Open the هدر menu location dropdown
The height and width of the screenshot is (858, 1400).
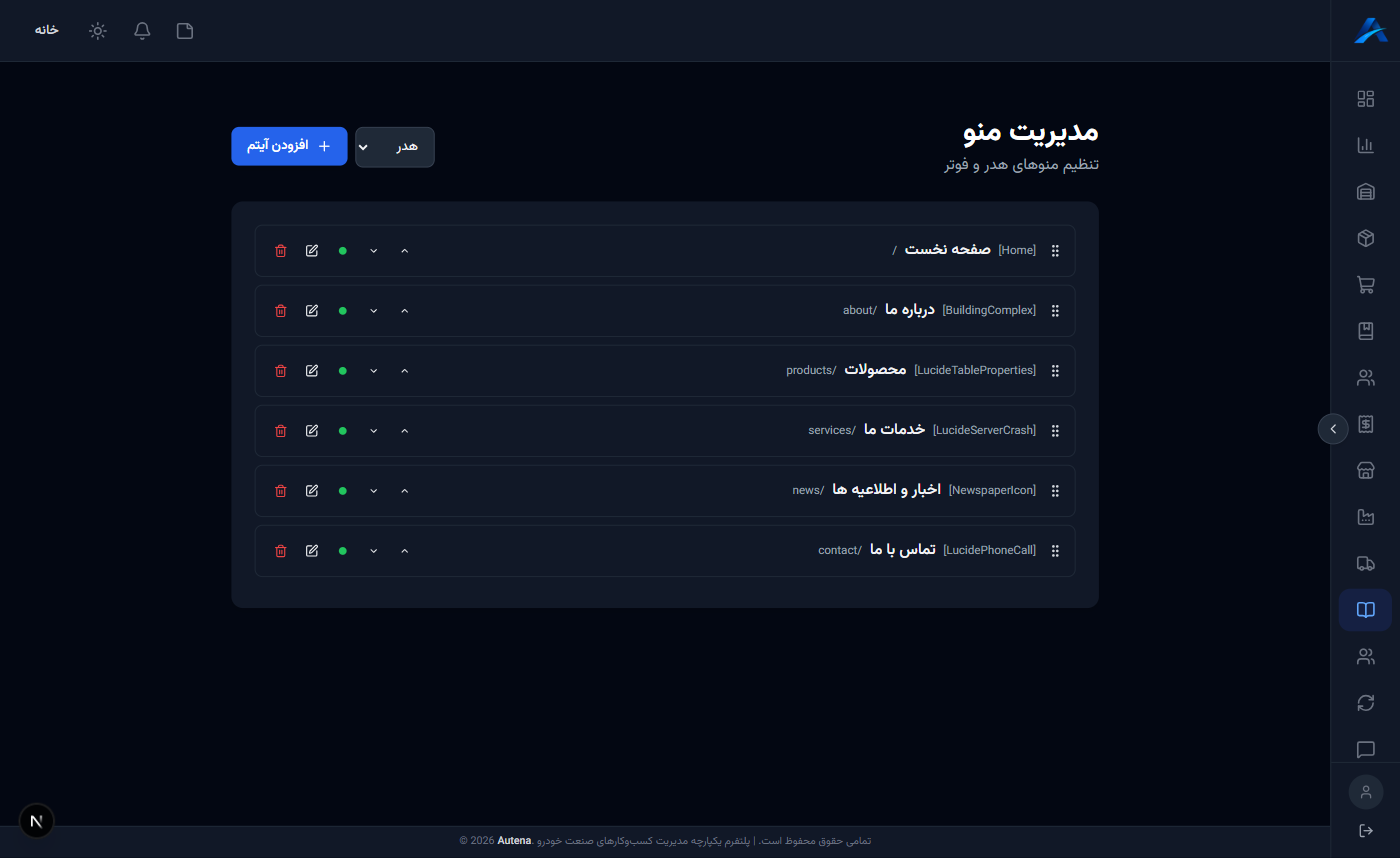(x=395, y=147)
